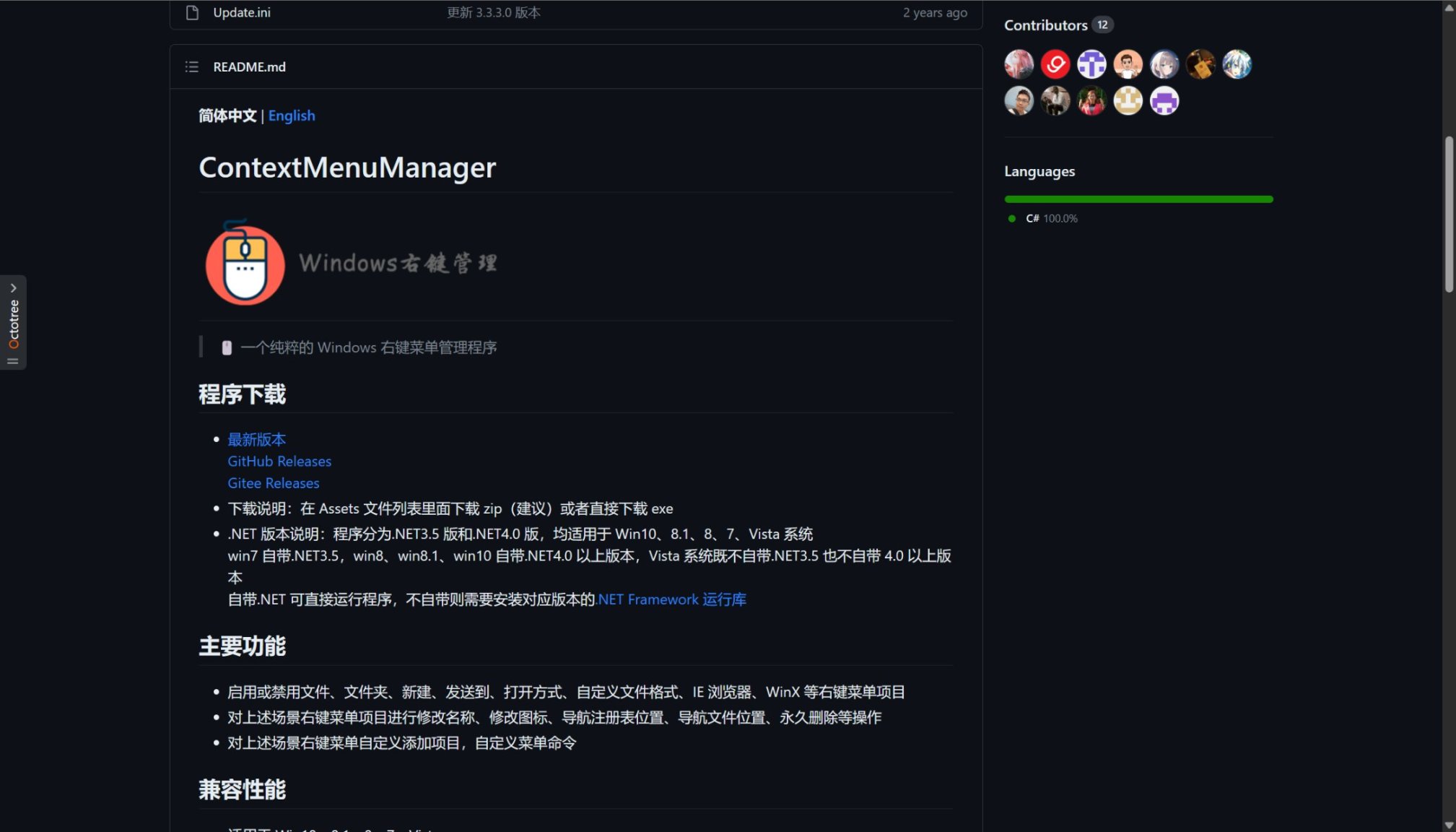Click the C# language green bar

1138,199
